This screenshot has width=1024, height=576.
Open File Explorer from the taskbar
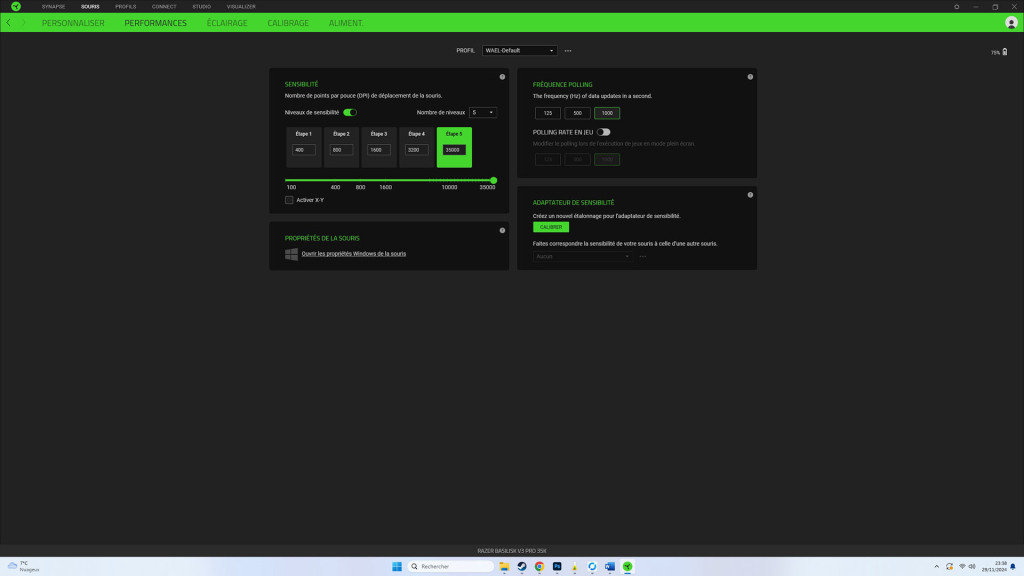(x=504, y=566)
